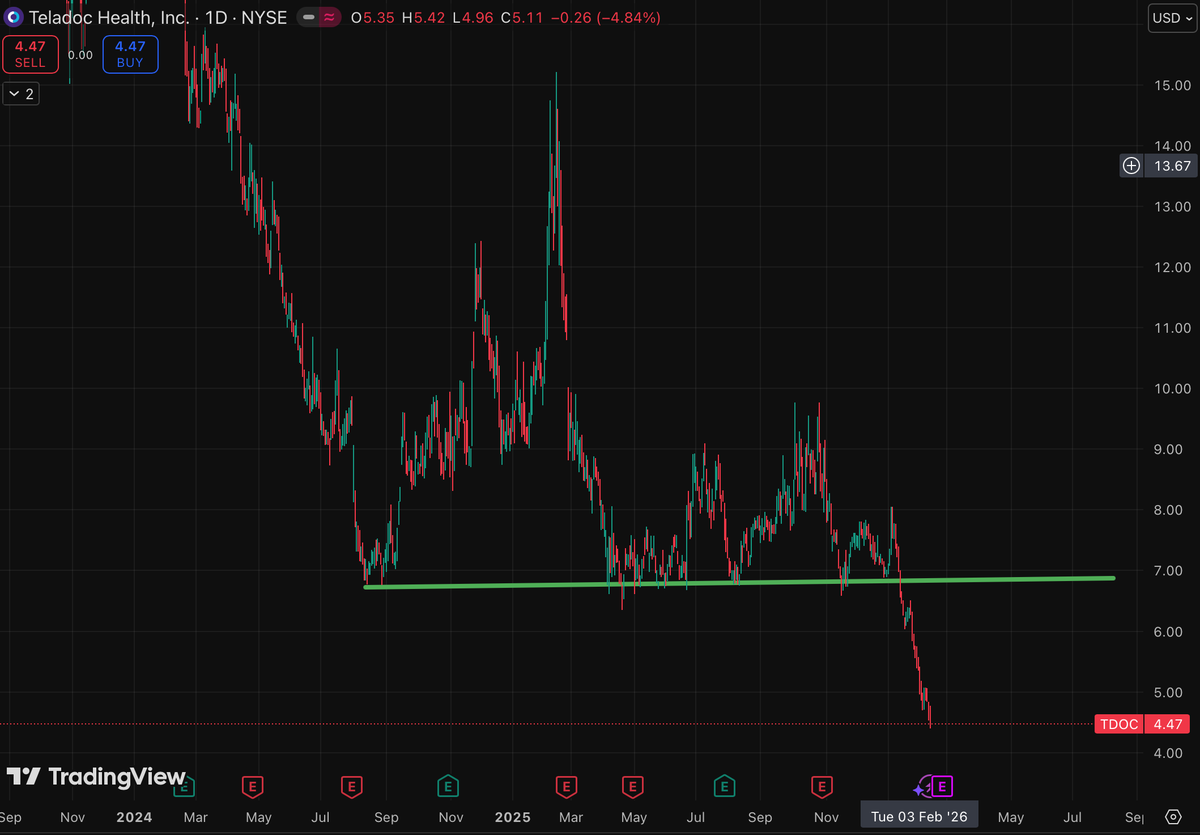Open the red earnings marker above Nov 2025
This screenshot has width=1200, height=835.
pyautogui.click(x=822, y=787)
